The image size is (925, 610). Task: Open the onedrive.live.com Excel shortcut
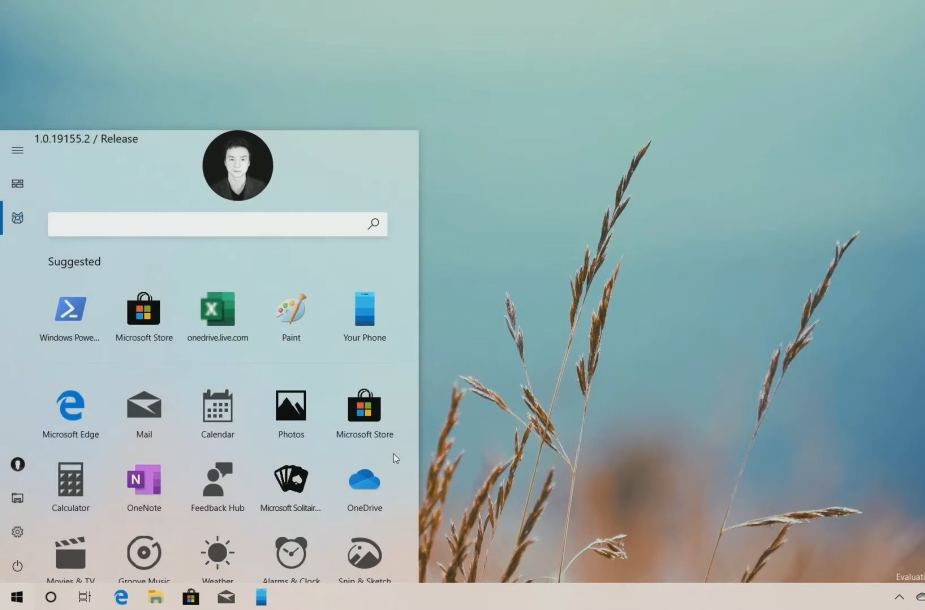click(218, 317)
